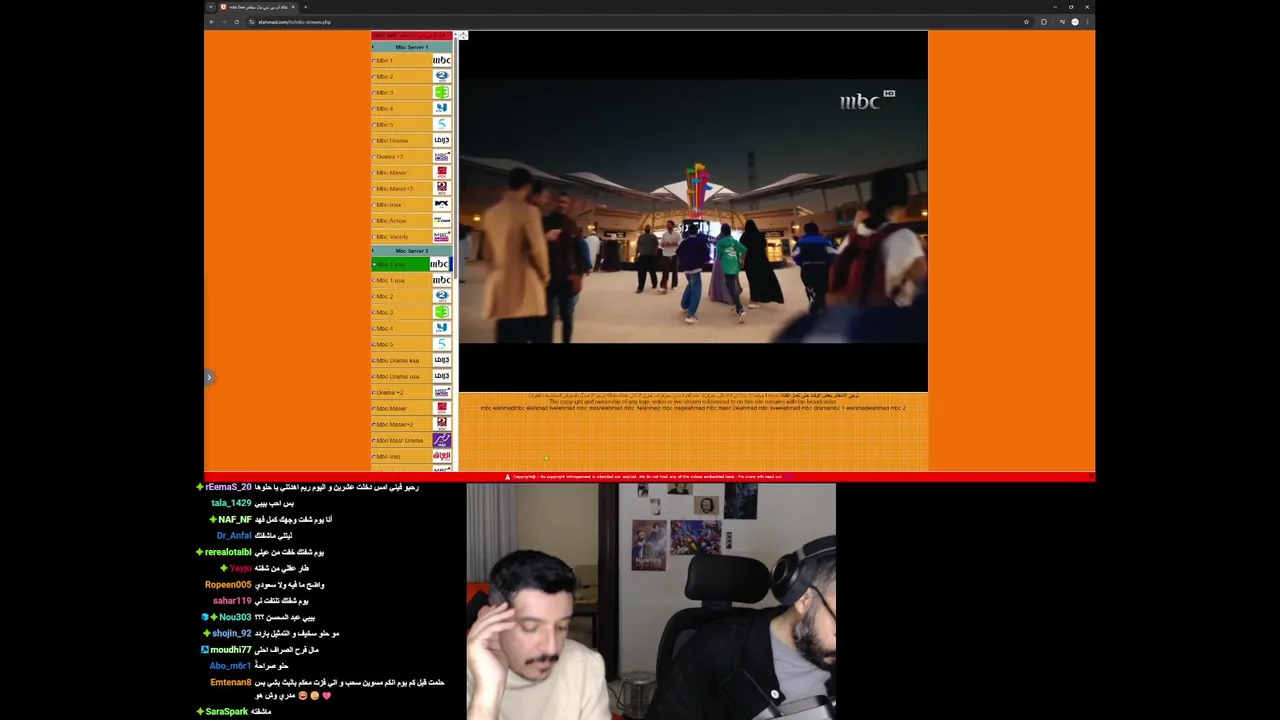This screenshot has height=720, width=1280.
Task: Click the Mbc Drama ksa channel label
Action: coord(397,361)
